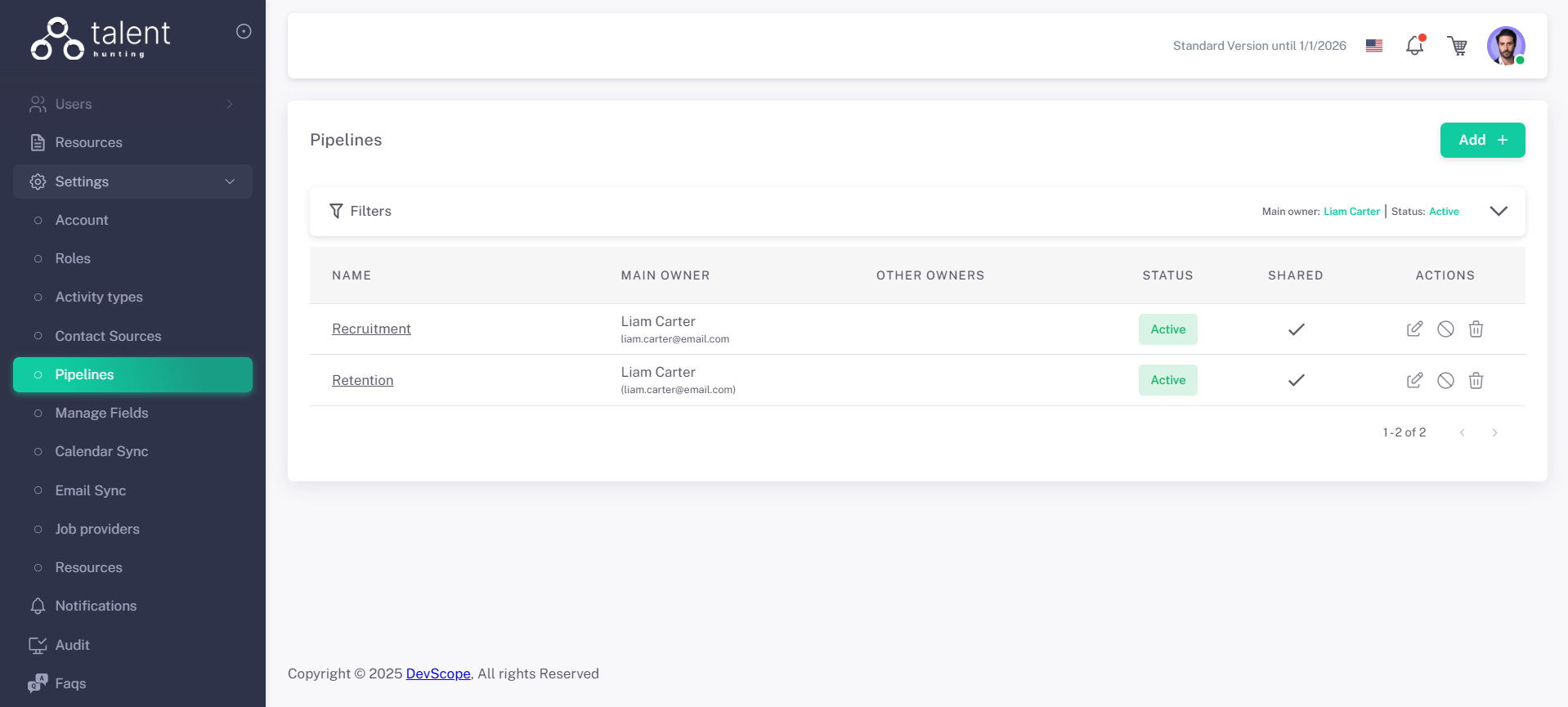Image resolution: width=1568 pixels, height=707 pixels.
Task: Edit the Recruitment pipeline
Action: tap(1414, 329)
